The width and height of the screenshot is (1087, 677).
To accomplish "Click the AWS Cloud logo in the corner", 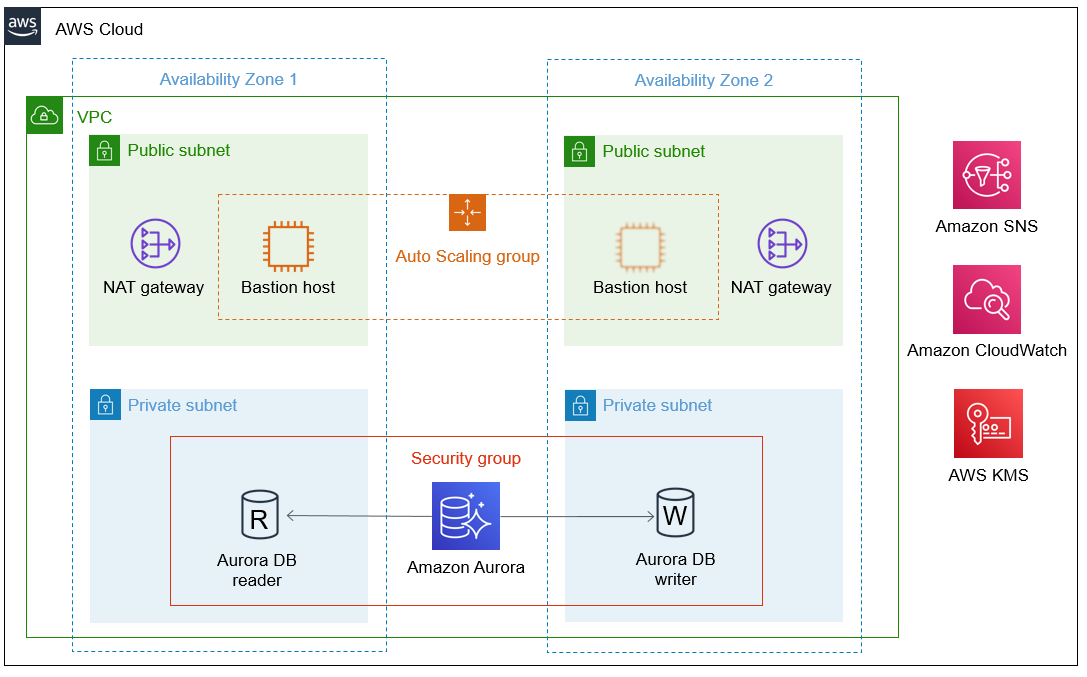I will coord(22,27).
